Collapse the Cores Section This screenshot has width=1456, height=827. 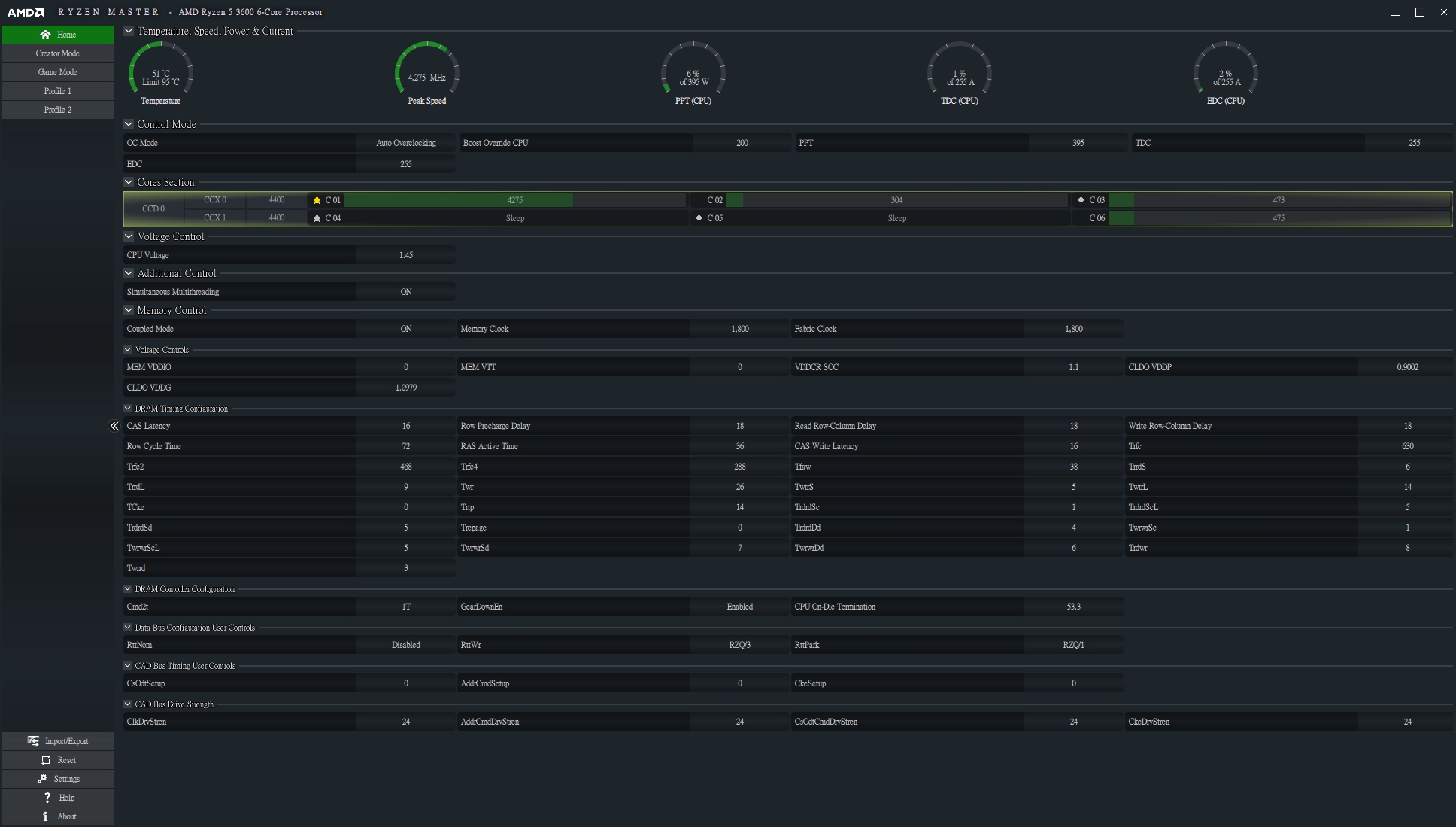click(x=129, y=182)
